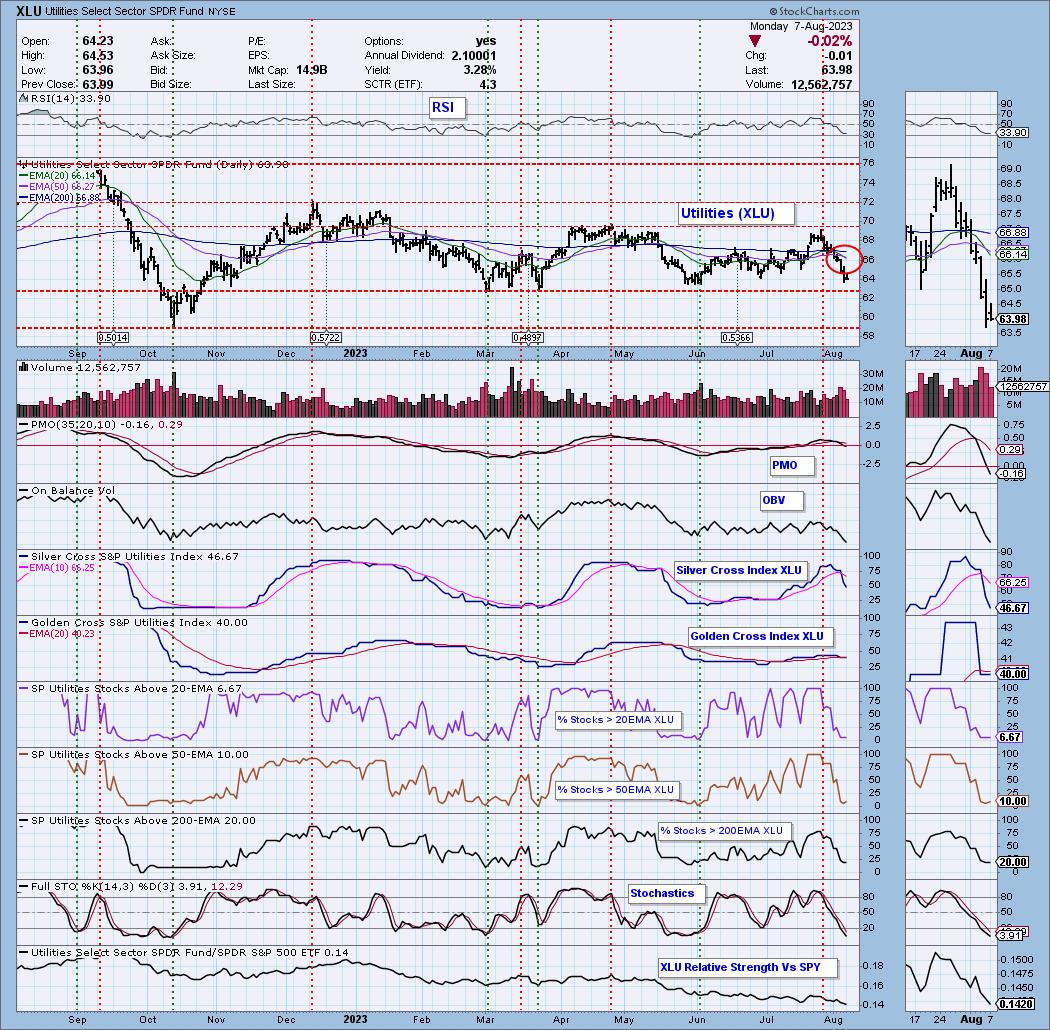Click the Yield value 3.28%

point(479,70)
